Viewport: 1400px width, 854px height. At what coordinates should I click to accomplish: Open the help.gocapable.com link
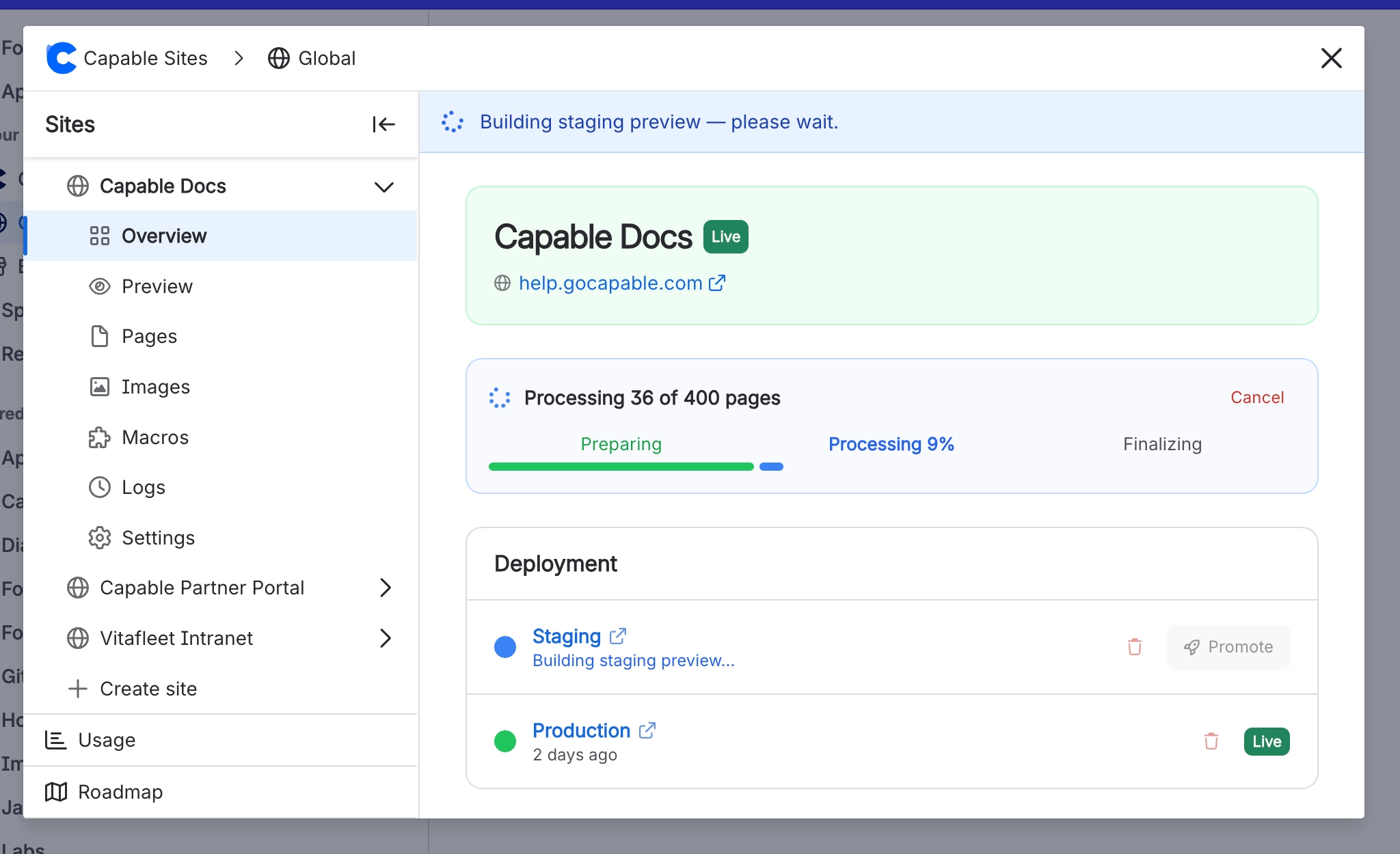tap(610, 283)
